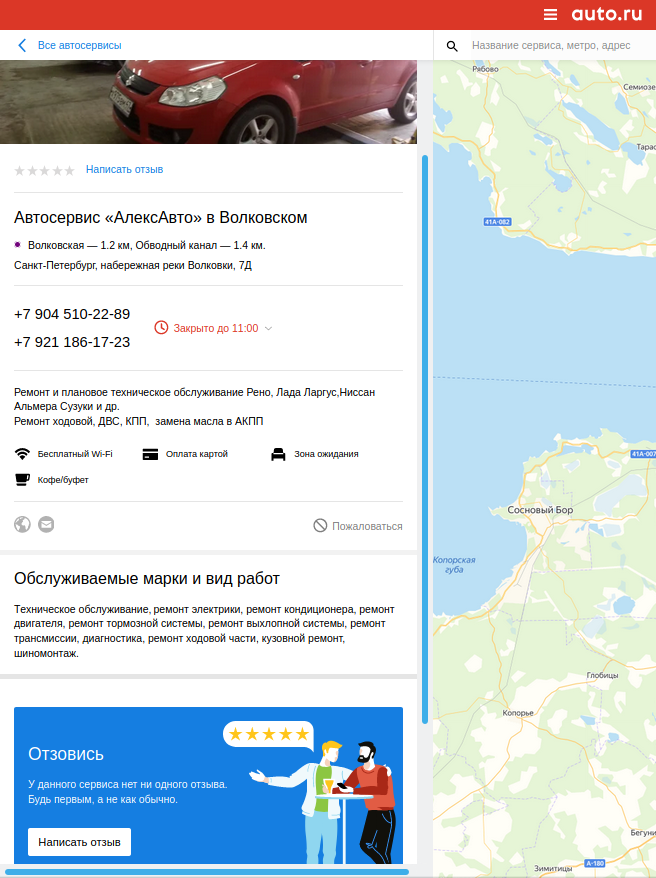Viewport: 656px width, 878px height.
Task: Open the hamburger menu icon
Action: coord(550,15)
